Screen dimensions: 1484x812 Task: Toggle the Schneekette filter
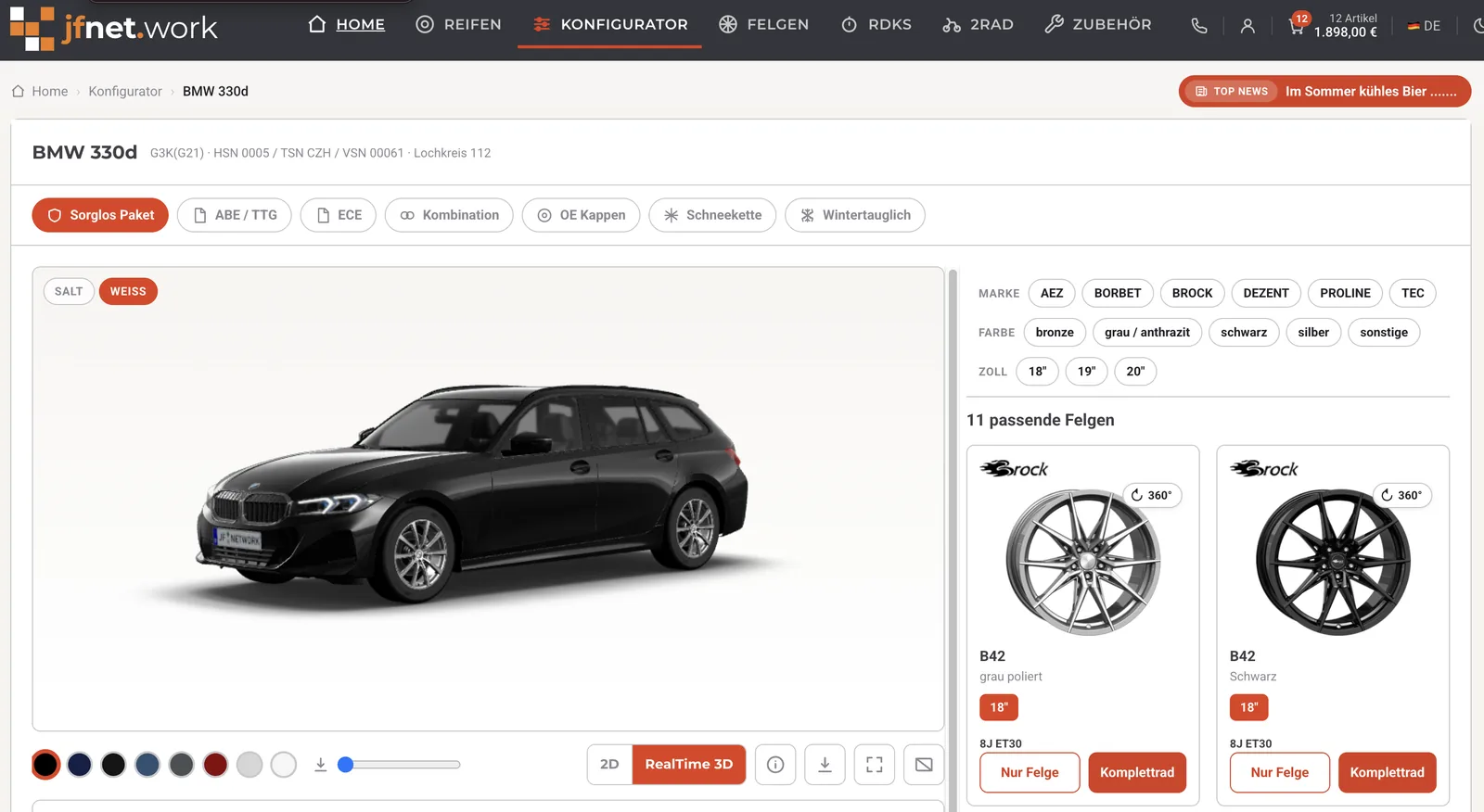(x=712, y=215)
